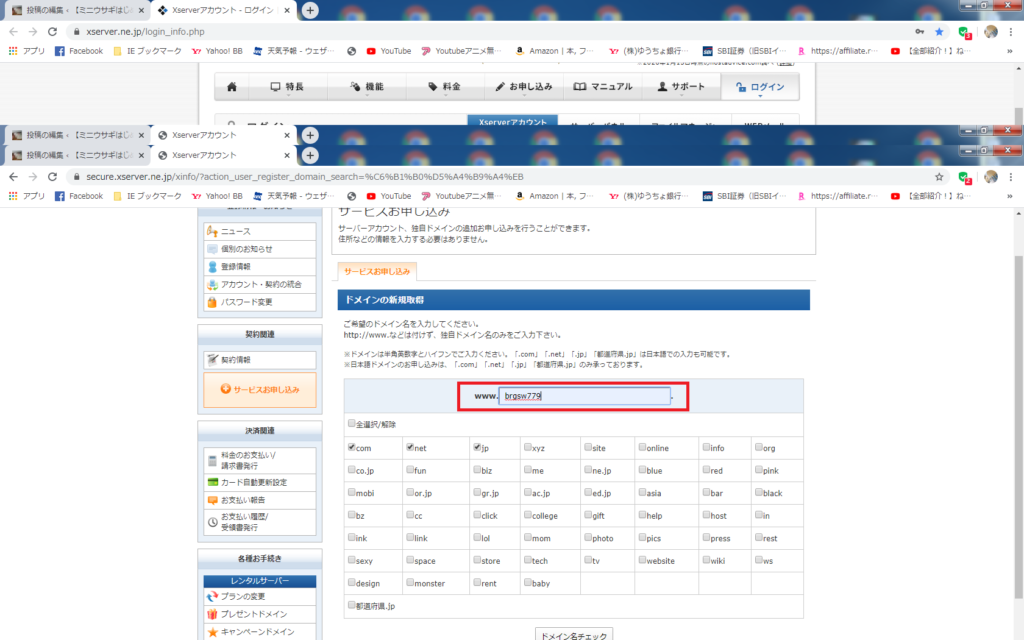
Task: Click the home icon in Xserver navigation bar
Action: (x=232, y=87)
